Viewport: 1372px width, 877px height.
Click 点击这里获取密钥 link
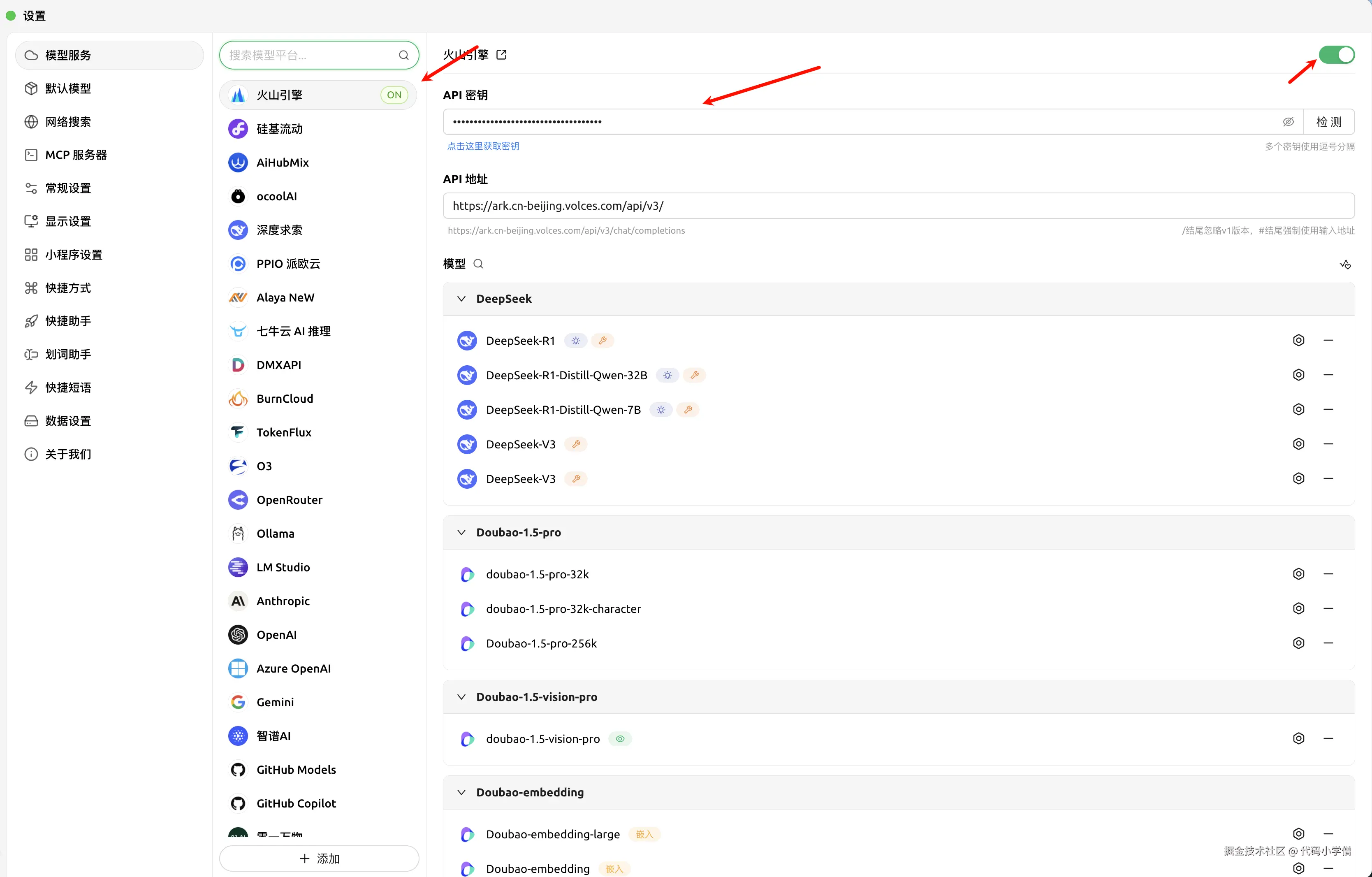coord(482,146)
